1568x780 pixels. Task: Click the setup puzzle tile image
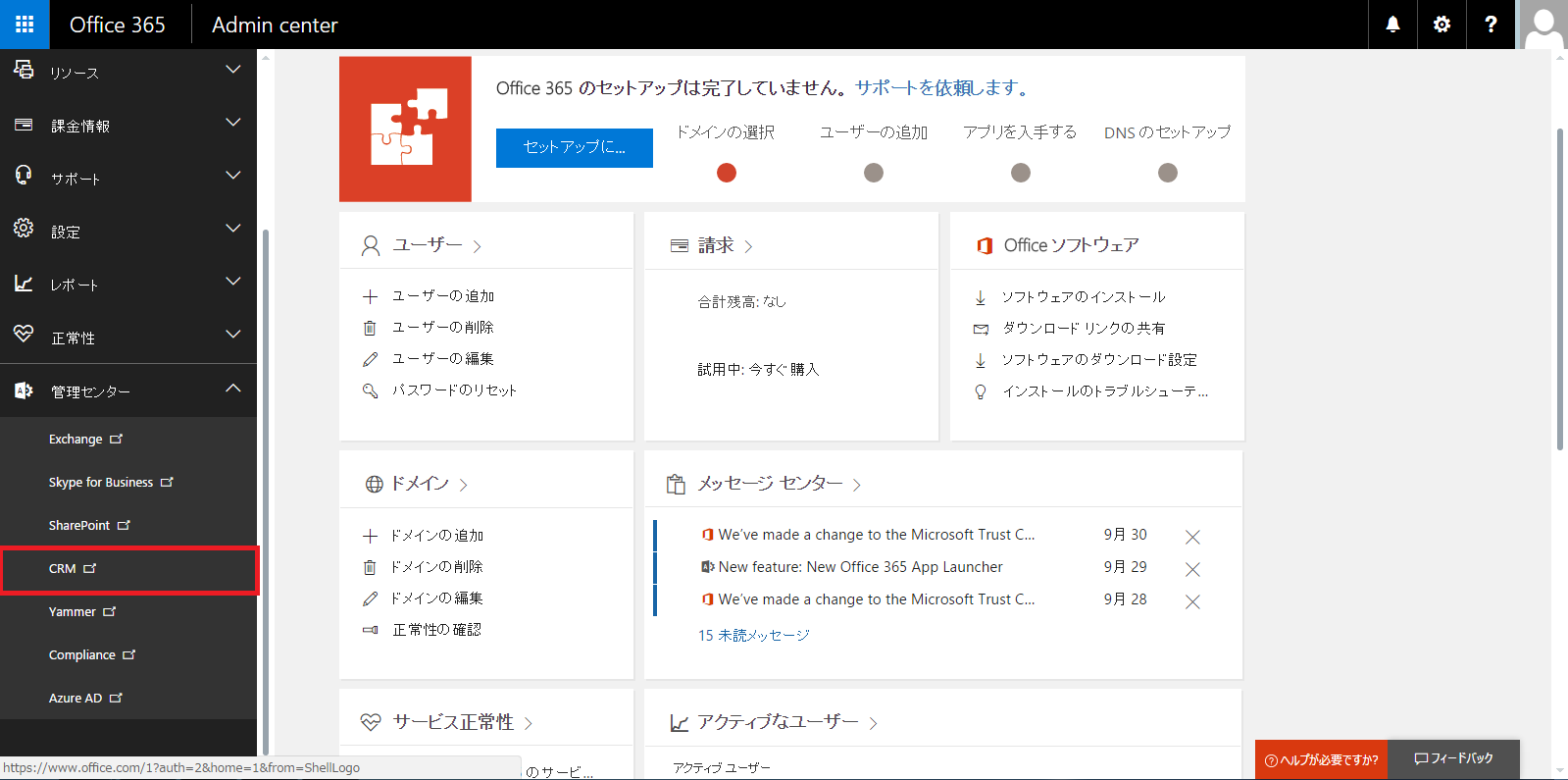[405, 129]
